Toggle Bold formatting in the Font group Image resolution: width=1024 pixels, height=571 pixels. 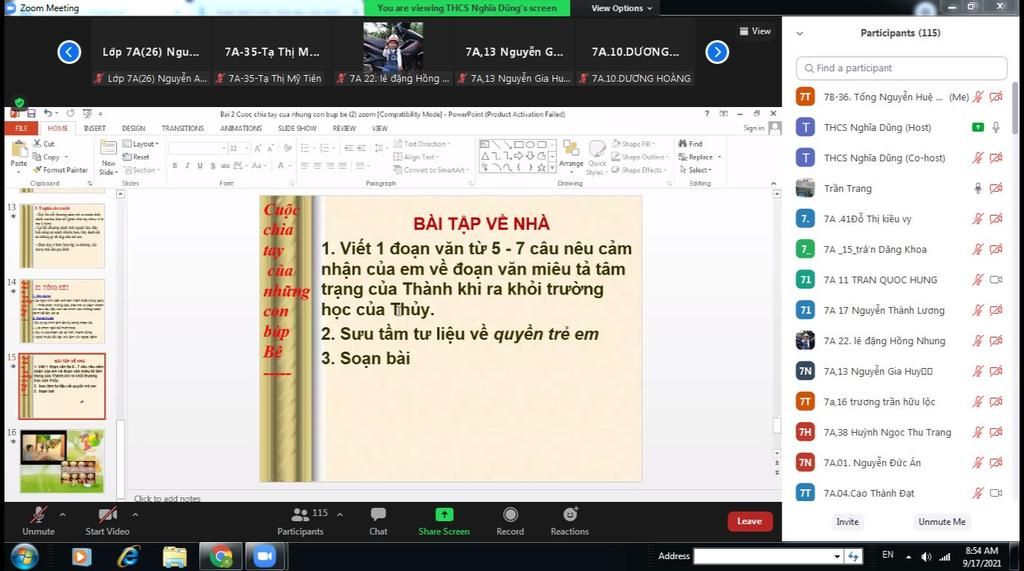click(175, 166)
